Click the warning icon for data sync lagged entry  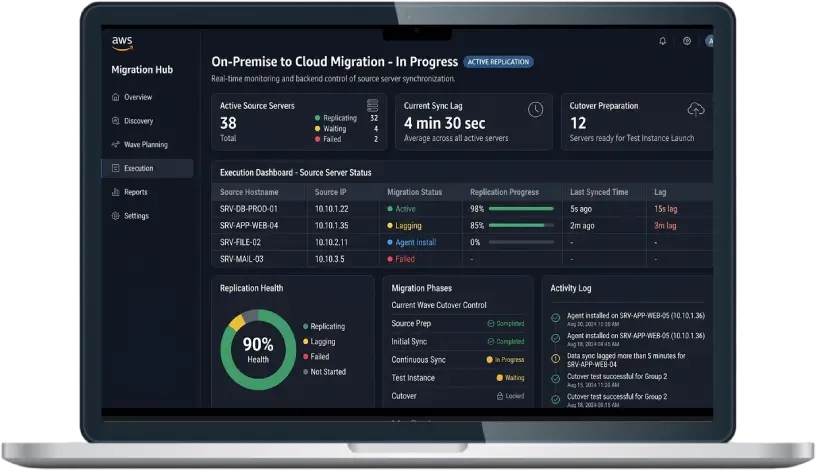click(555, 359)
